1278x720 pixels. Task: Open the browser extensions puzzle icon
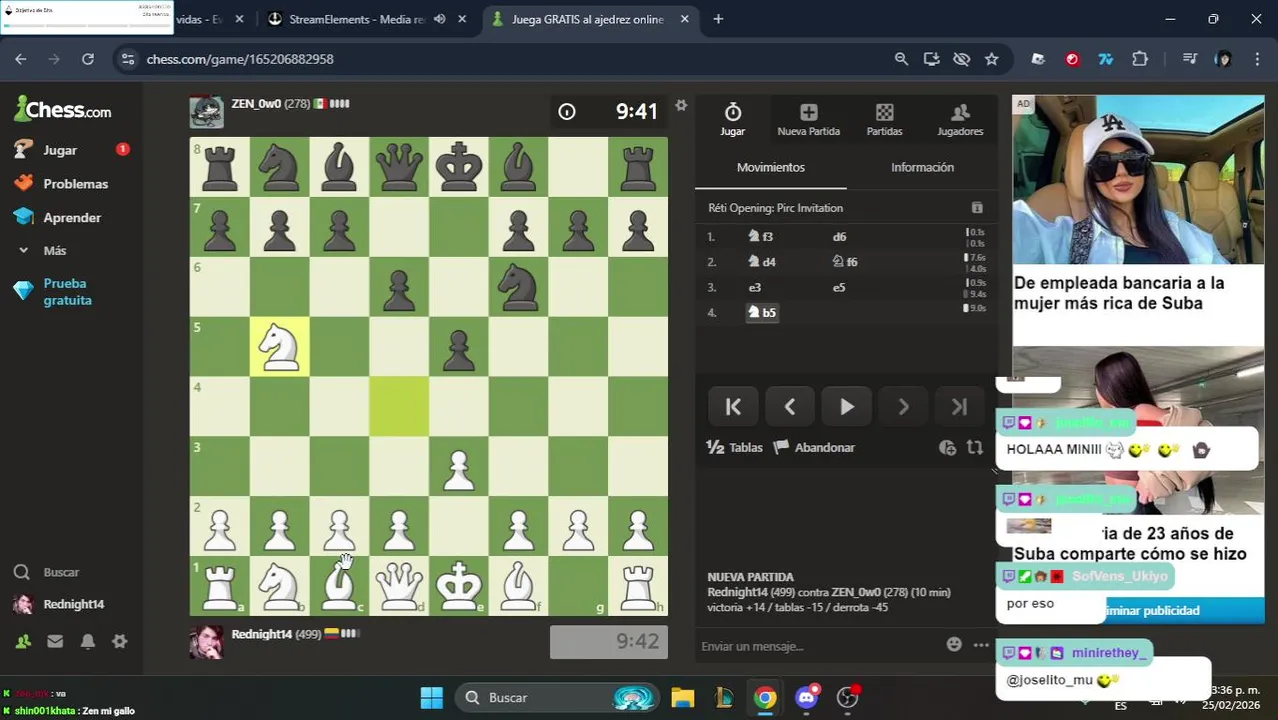(1140, 59)
